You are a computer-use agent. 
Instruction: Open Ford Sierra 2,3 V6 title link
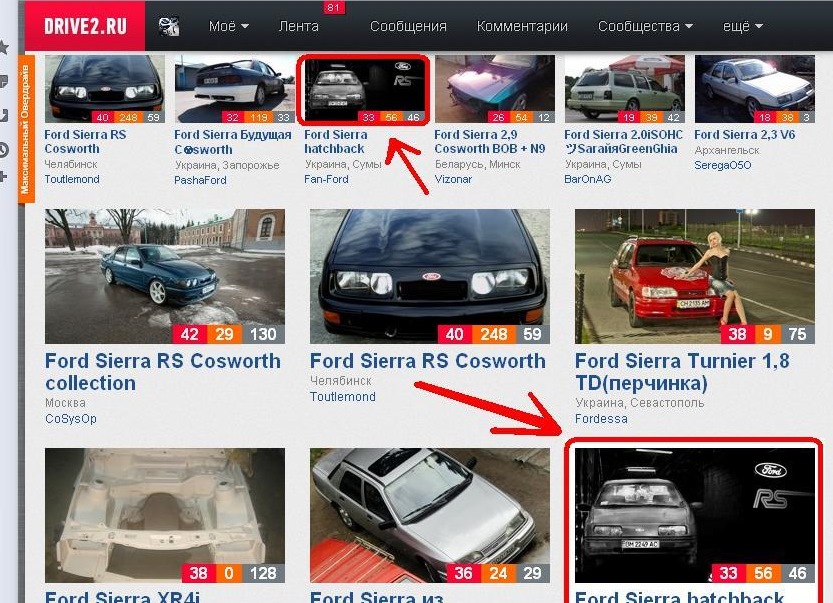[744, 135]
